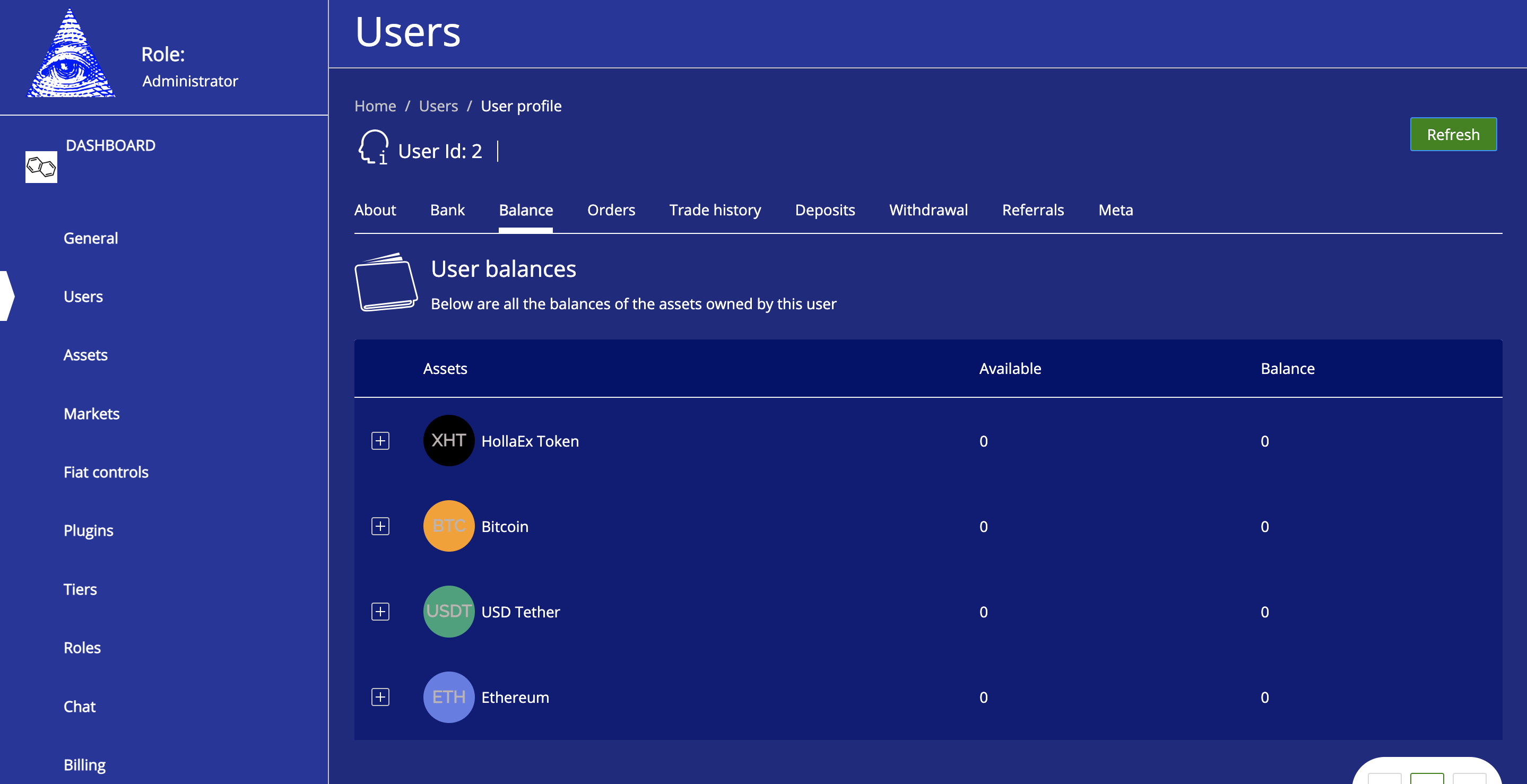
Task: Open the Trade history tab
Action: pos(715,210)
